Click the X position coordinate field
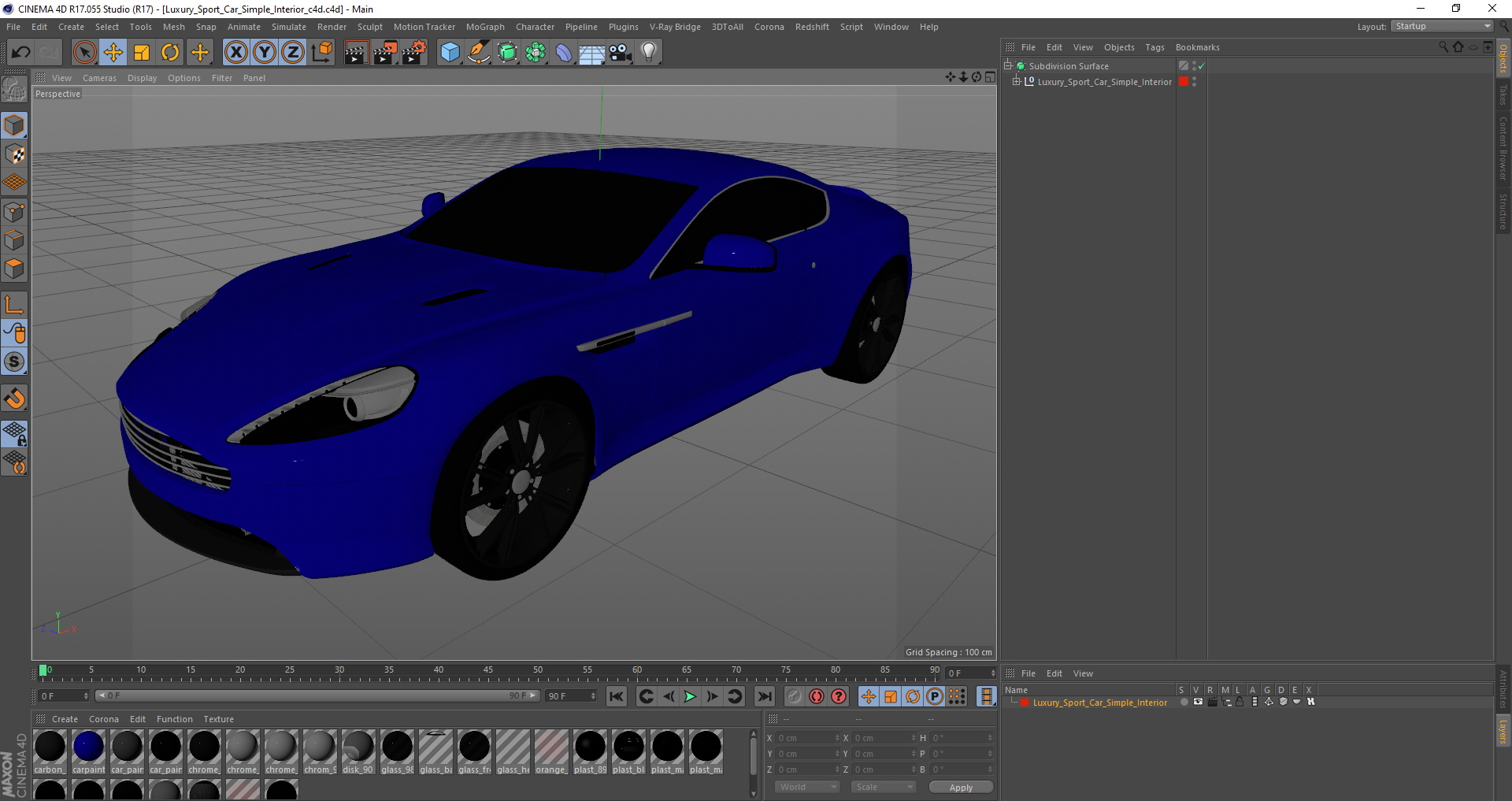 coord(808,738)
